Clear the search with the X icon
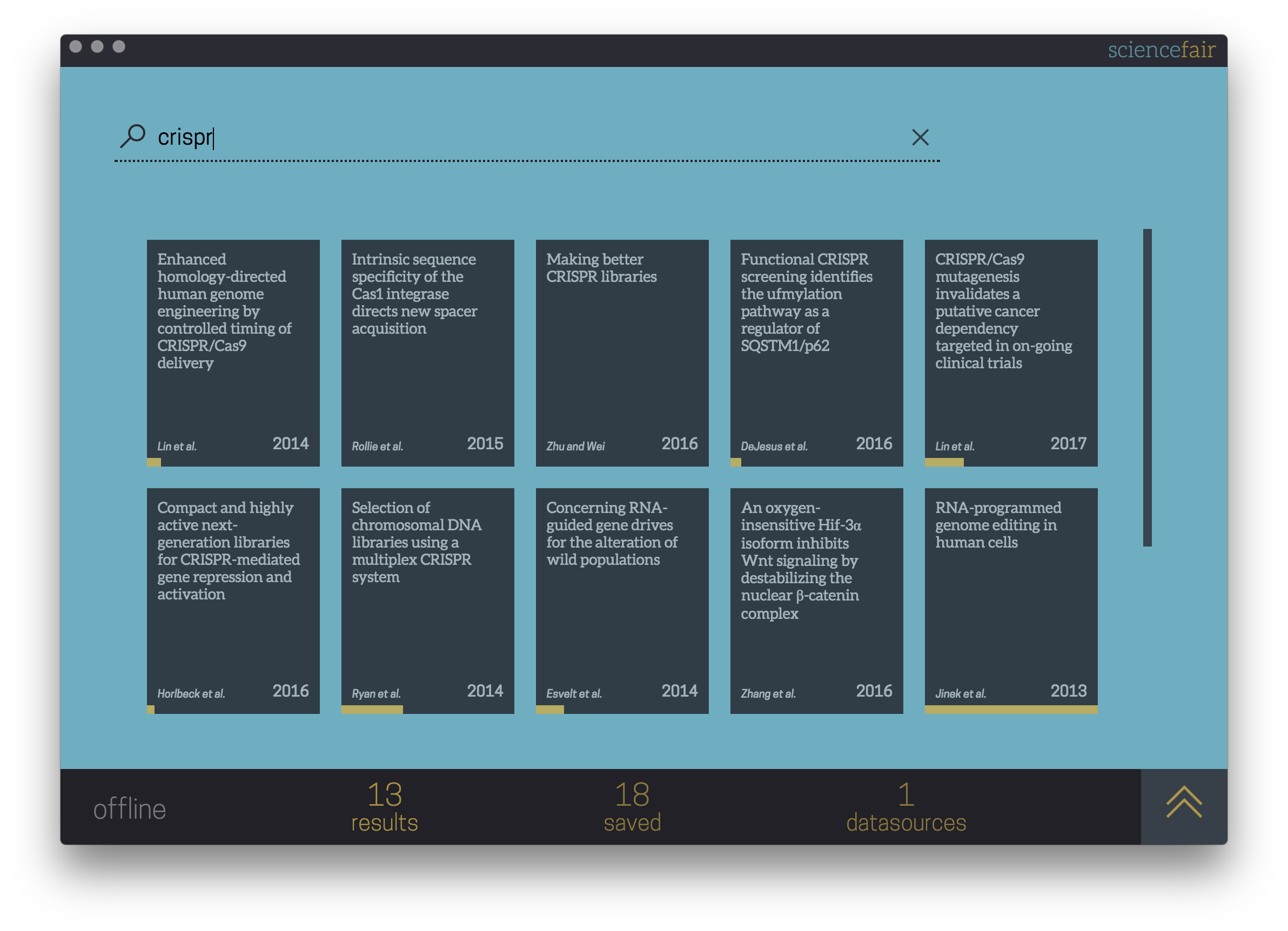 point(920,137)
